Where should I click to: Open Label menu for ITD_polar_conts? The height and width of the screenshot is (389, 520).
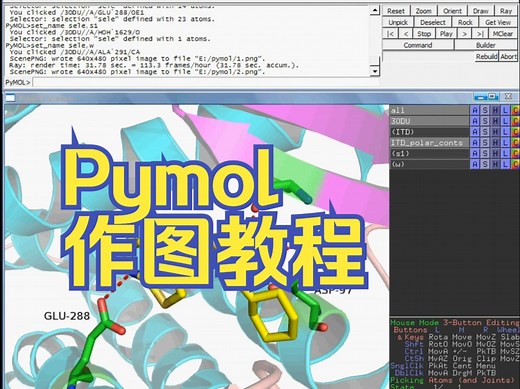point(506,143)
